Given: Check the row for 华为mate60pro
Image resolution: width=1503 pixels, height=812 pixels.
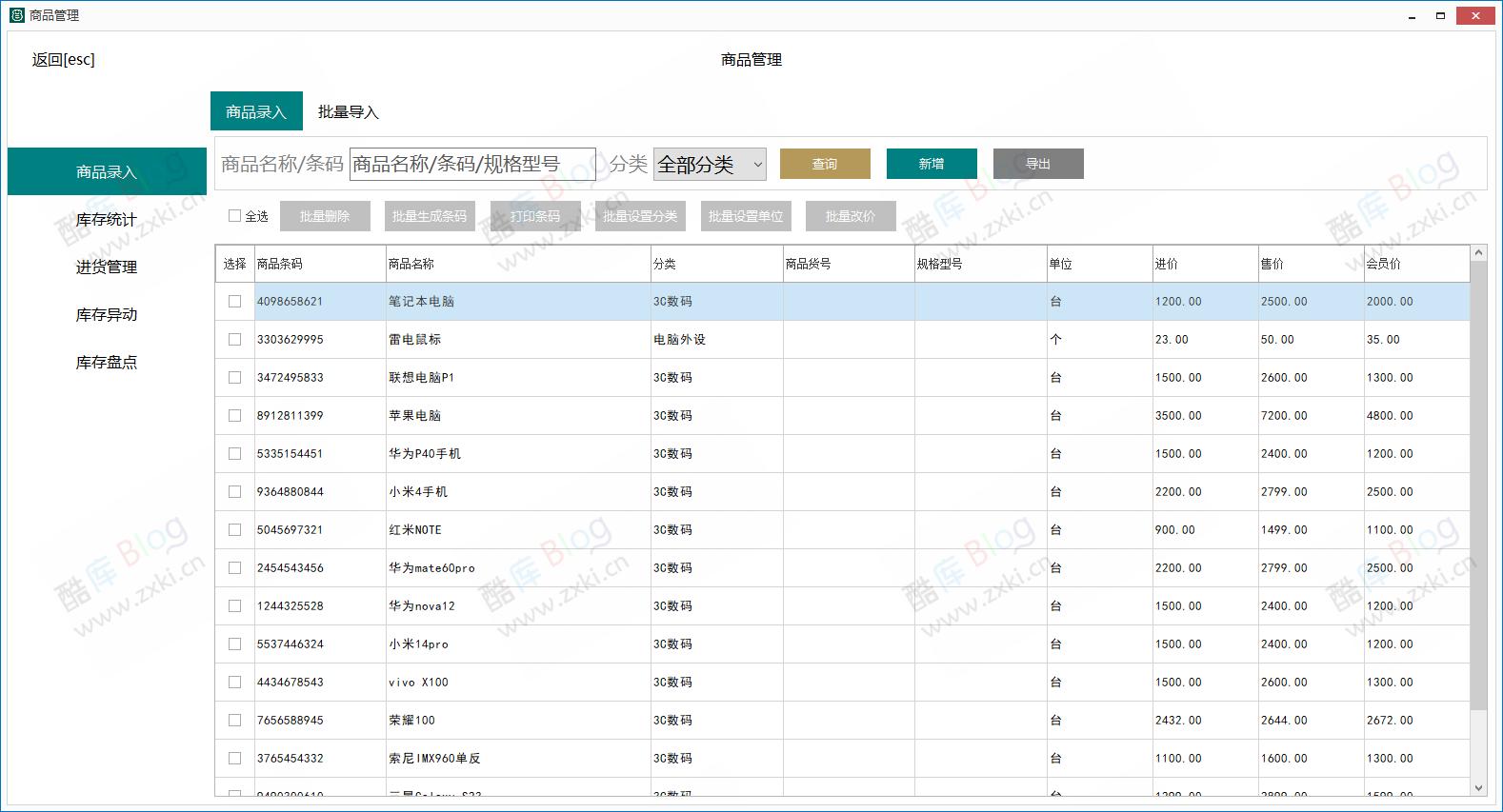Looking at the screenshot, I should [234, 568].
